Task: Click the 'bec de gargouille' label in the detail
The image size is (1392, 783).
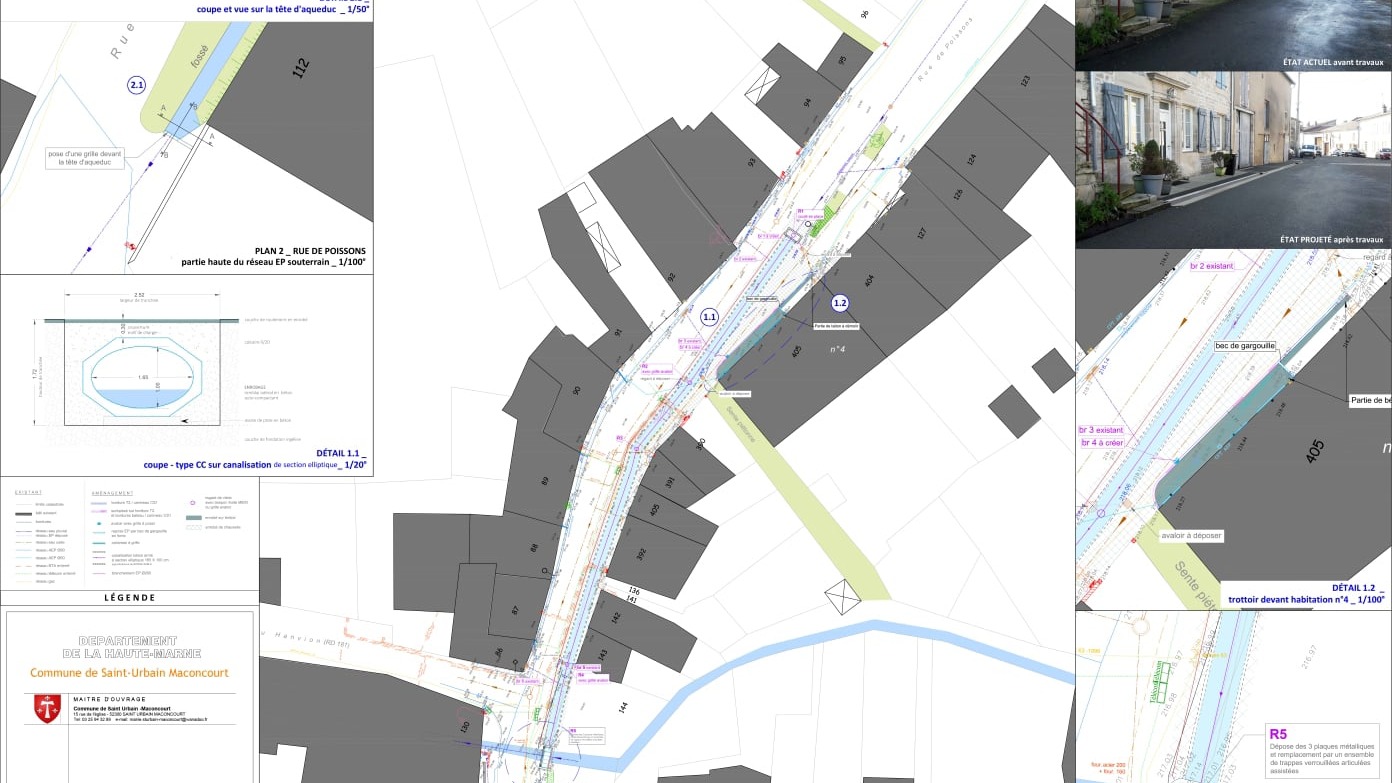Action: tap(1244, 346)
